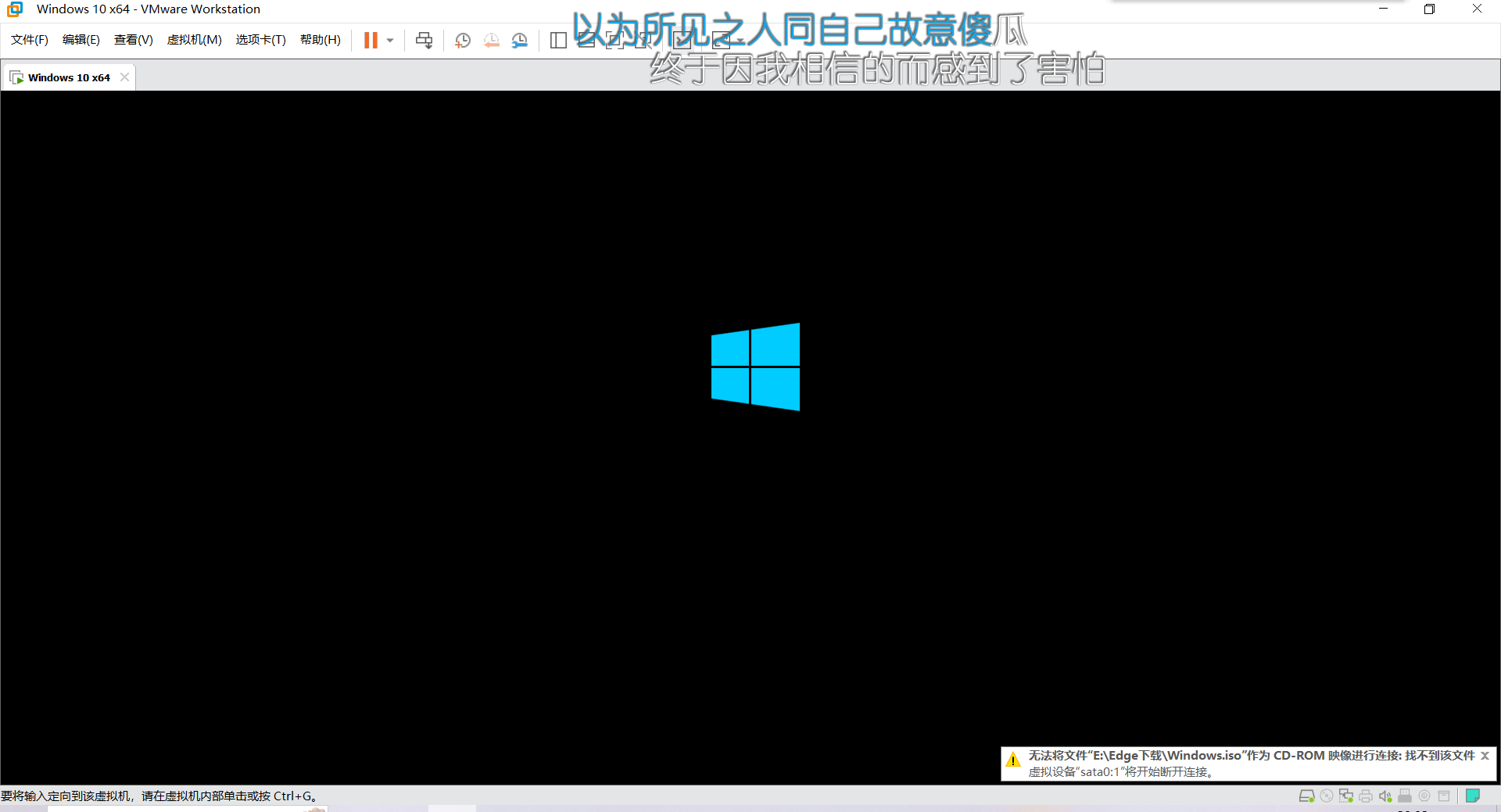Screen dimensions: 1501x812
Task: Click the Ctrl+G input redirect hint text
Action: click(x=159, y=796)
